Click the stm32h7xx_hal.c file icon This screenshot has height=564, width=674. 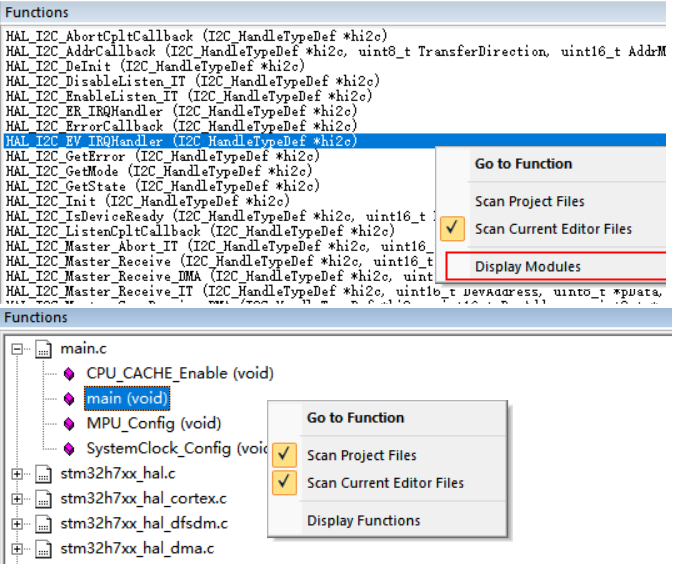42,473
